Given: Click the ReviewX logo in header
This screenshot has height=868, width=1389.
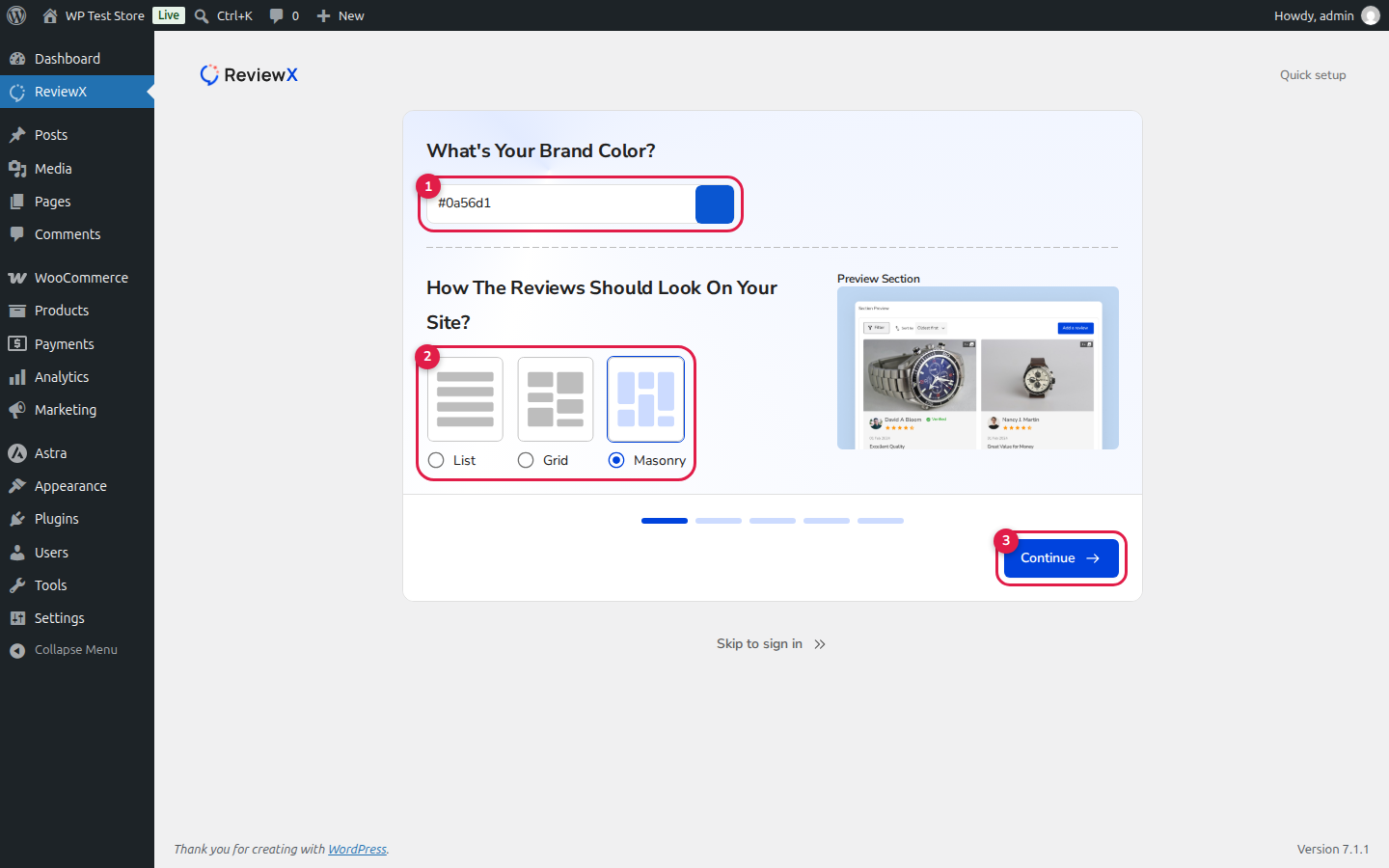Looking at the screenshot, I should pyautogui.click(x=249, y=75).
